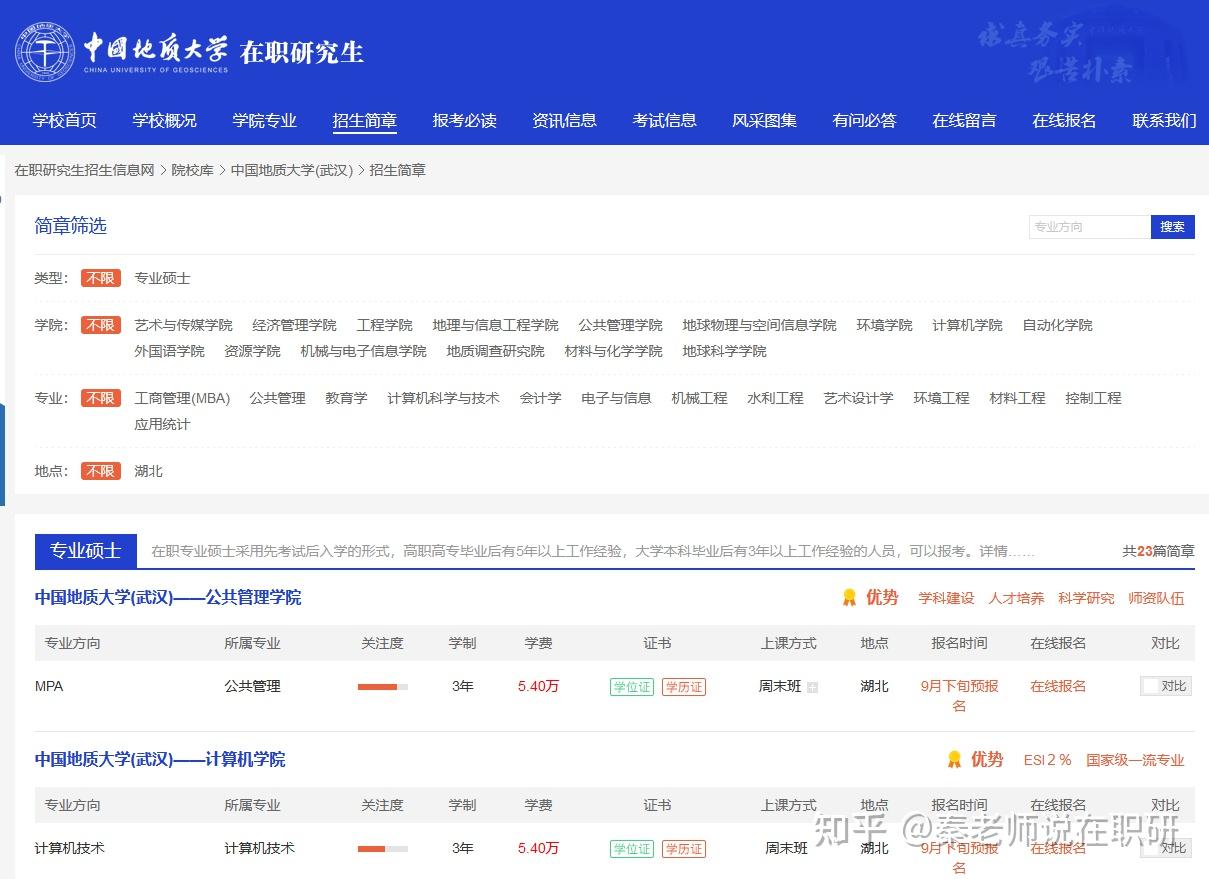
Task: Select 不限 for the 学院 filter
Action: [x=101, y=325]
